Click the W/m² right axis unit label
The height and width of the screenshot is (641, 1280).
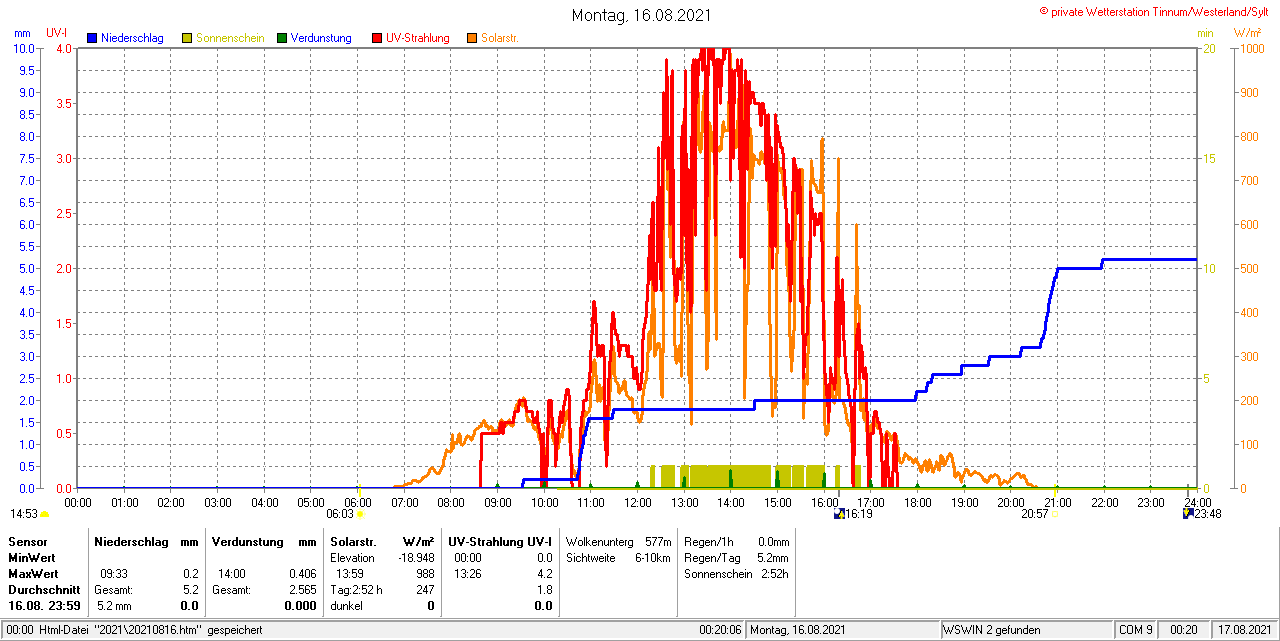point(1248,32)
